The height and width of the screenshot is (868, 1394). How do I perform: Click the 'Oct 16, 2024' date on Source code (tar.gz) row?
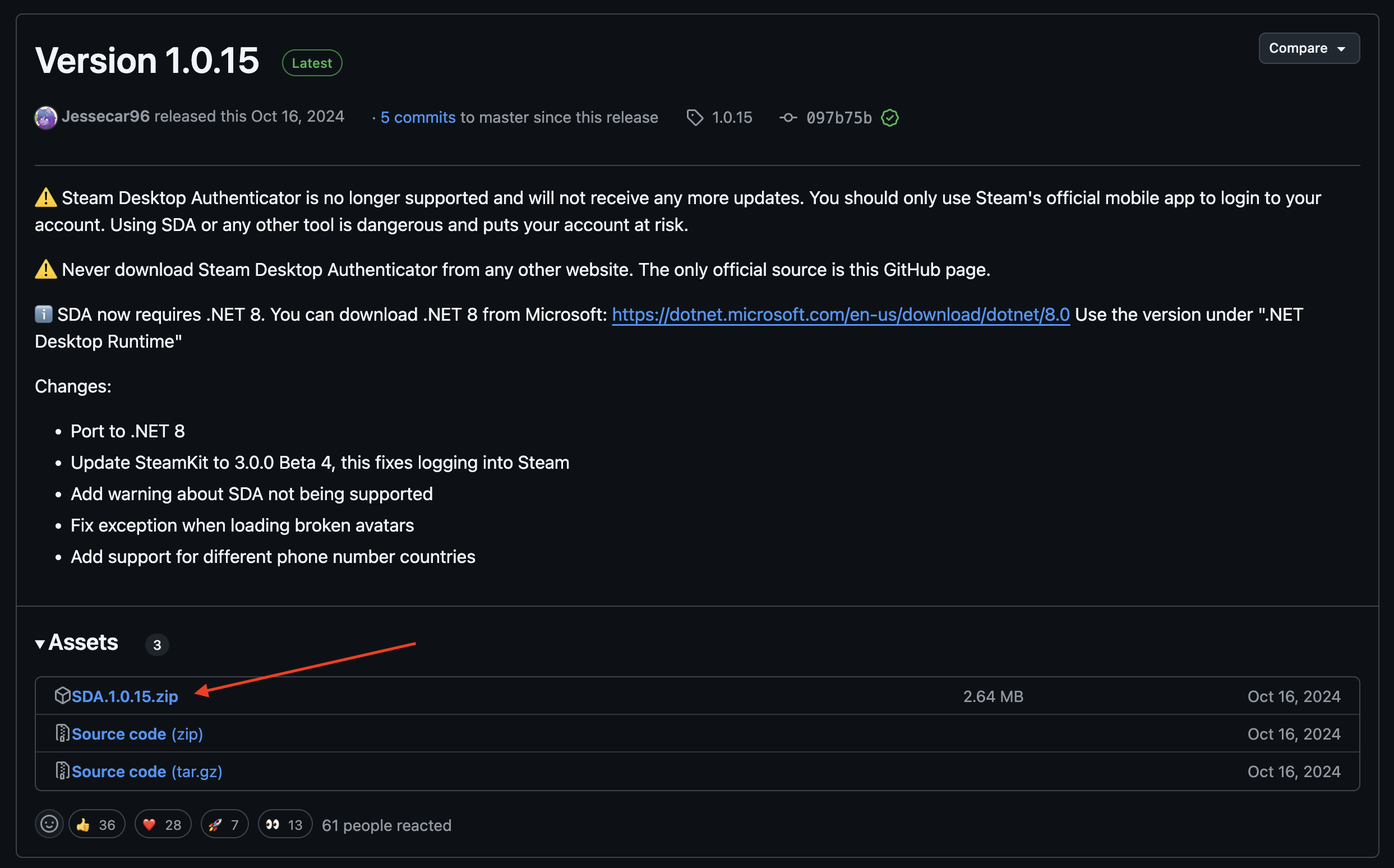pyautogui.click(x=1294, y=772)
